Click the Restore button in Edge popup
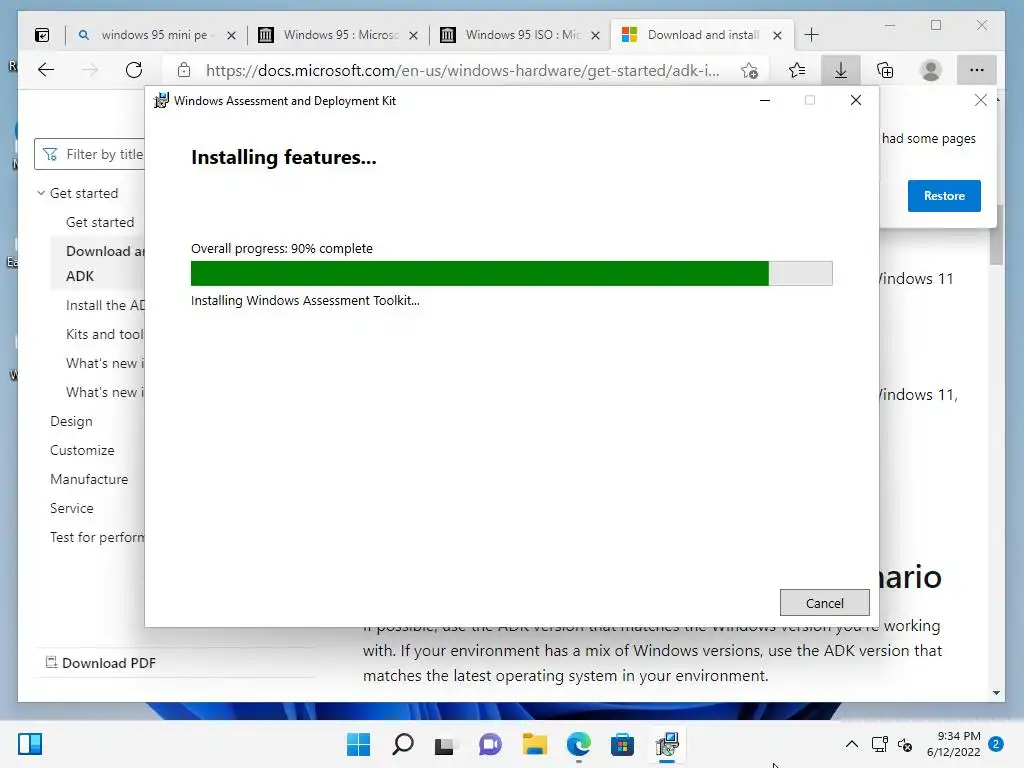 [x=944, y=196]
